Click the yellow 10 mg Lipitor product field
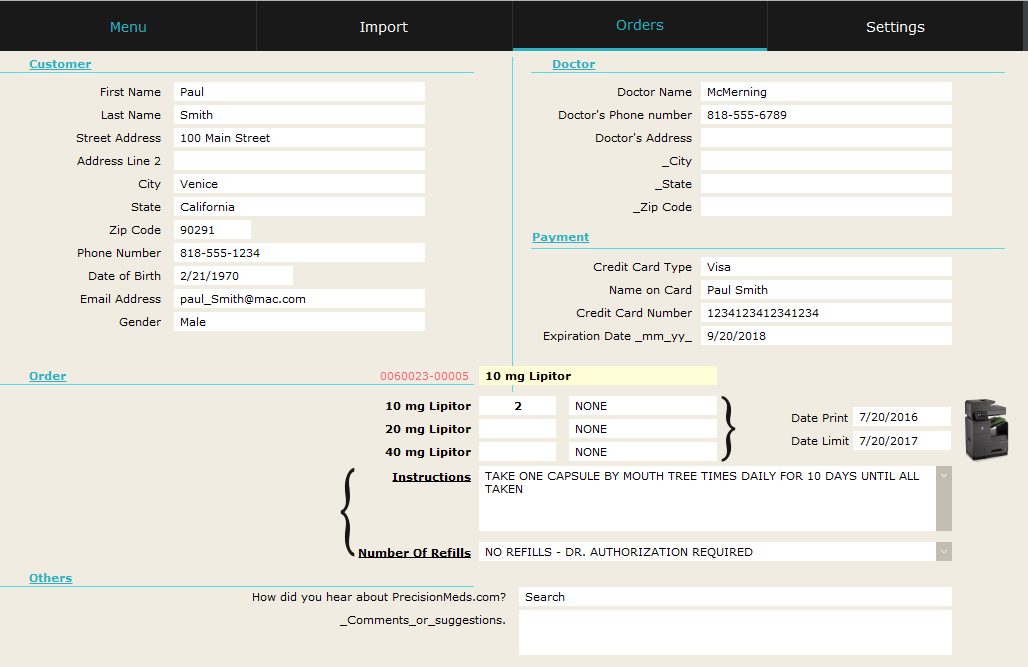Viewport: 1028px width, 667px height. pyautogui.click(x=598, y=376)
